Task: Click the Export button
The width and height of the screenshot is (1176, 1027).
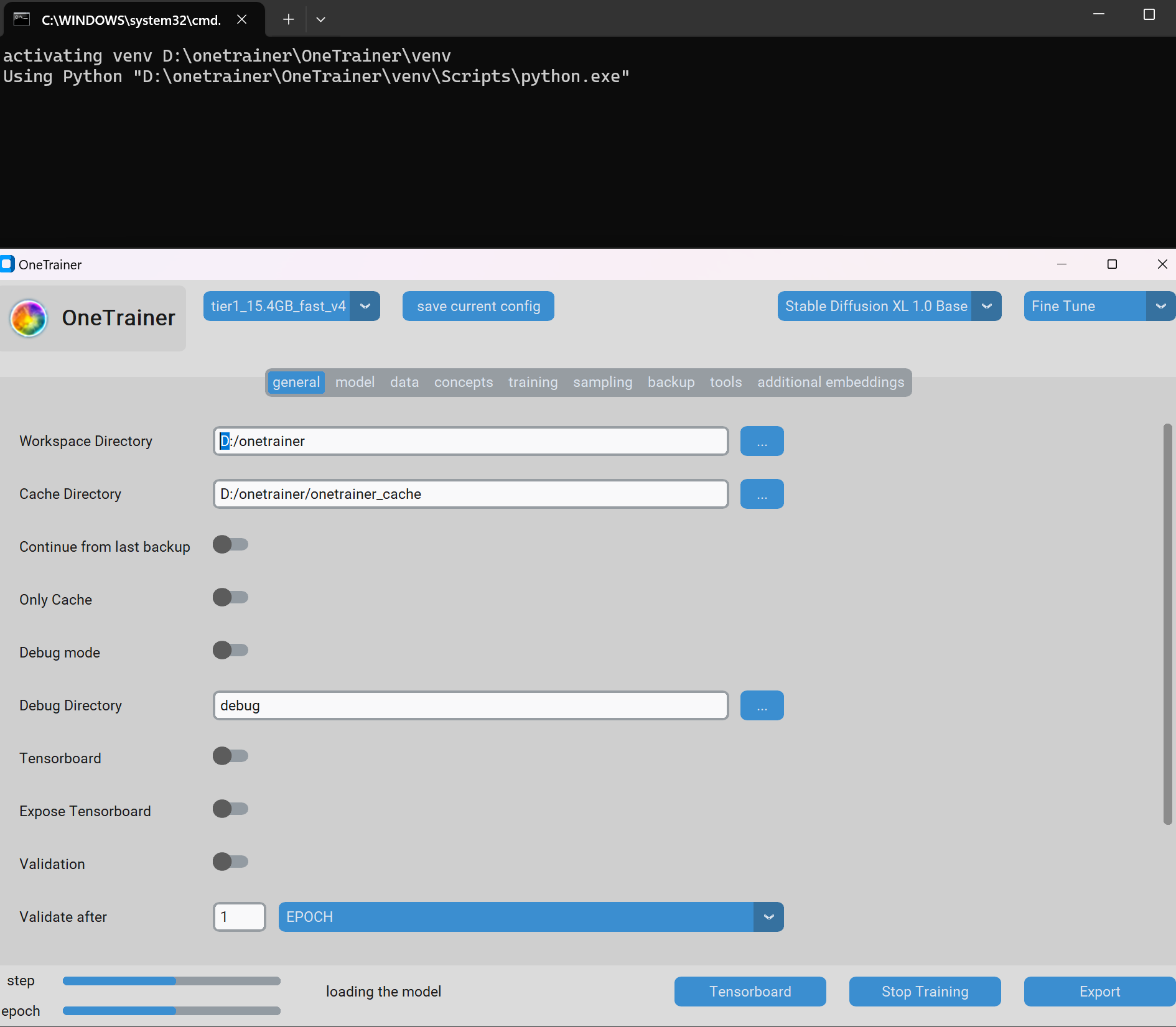Action: [x=1100, y=992]
